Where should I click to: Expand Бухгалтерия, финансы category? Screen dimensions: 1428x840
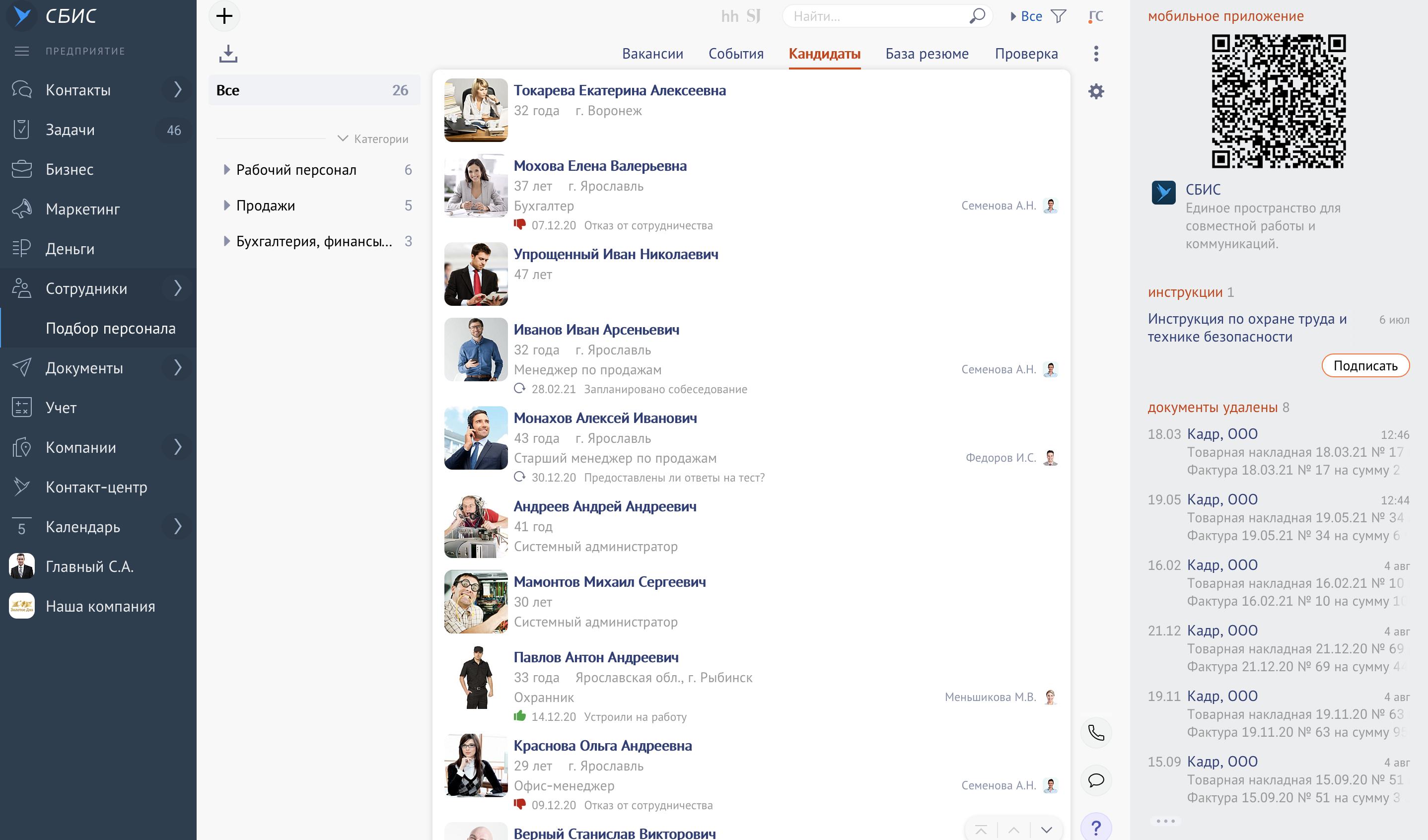[227, 241]
